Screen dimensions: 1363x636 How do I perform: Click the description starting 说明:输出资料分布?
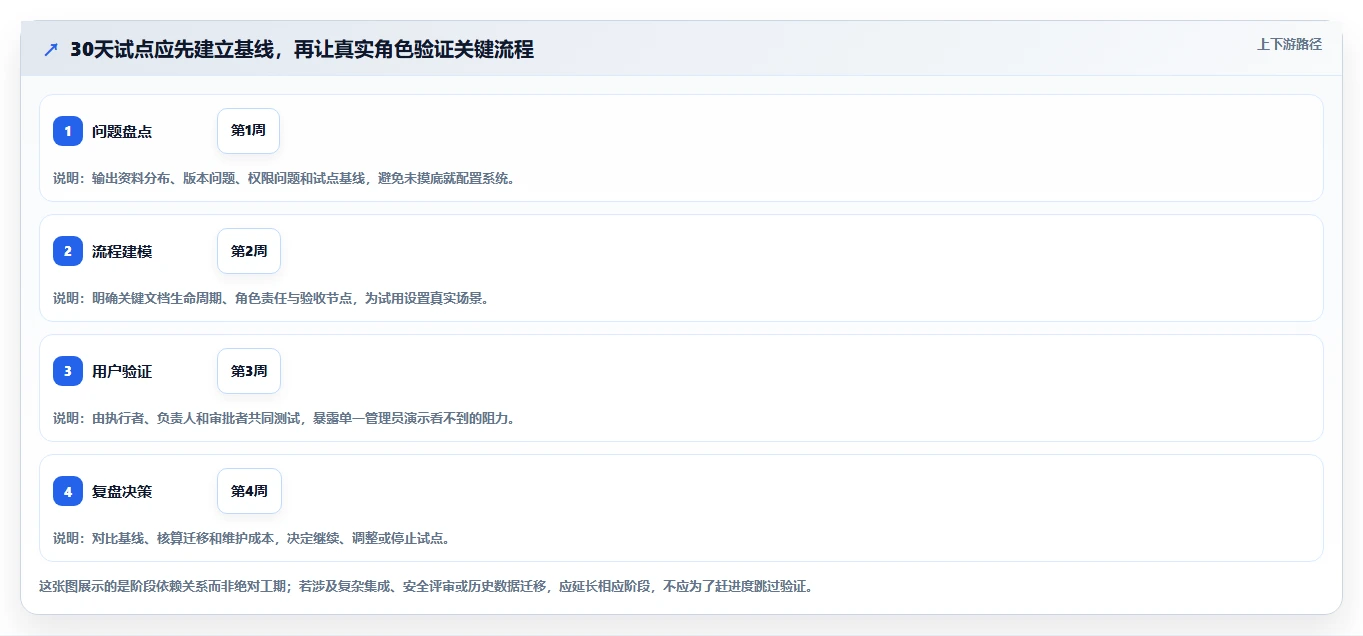(284, 178)
